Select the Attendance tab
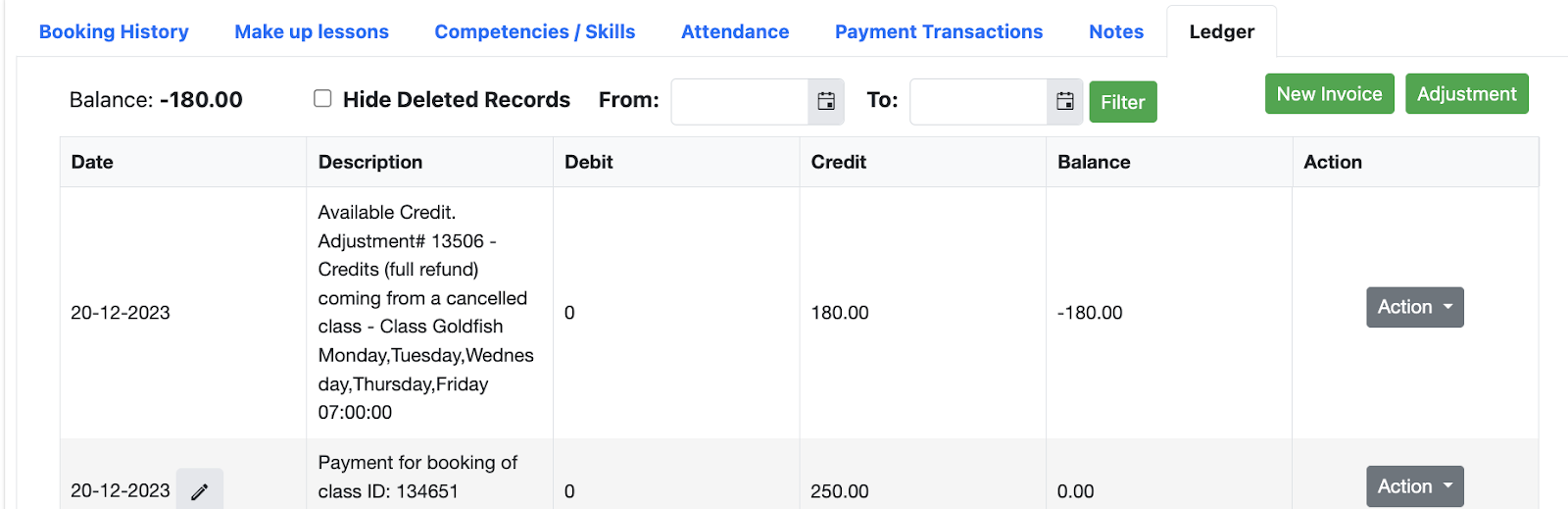The image size is (1568, 509). tap(735, 31)
